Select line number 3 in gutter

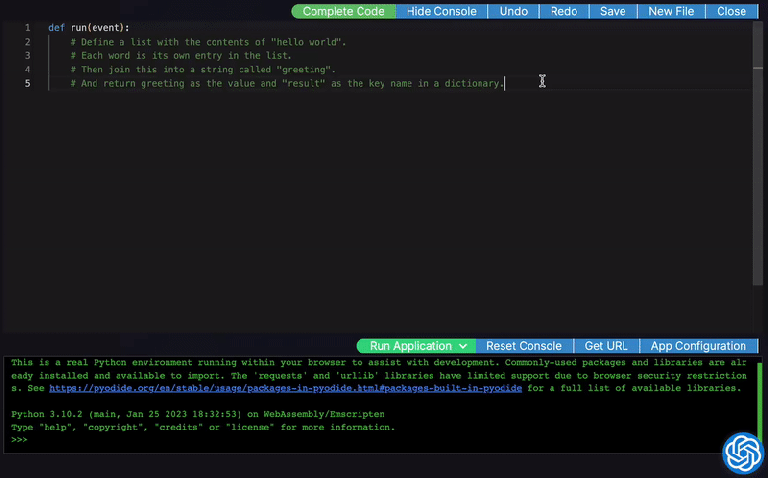(x=27, y=56)
